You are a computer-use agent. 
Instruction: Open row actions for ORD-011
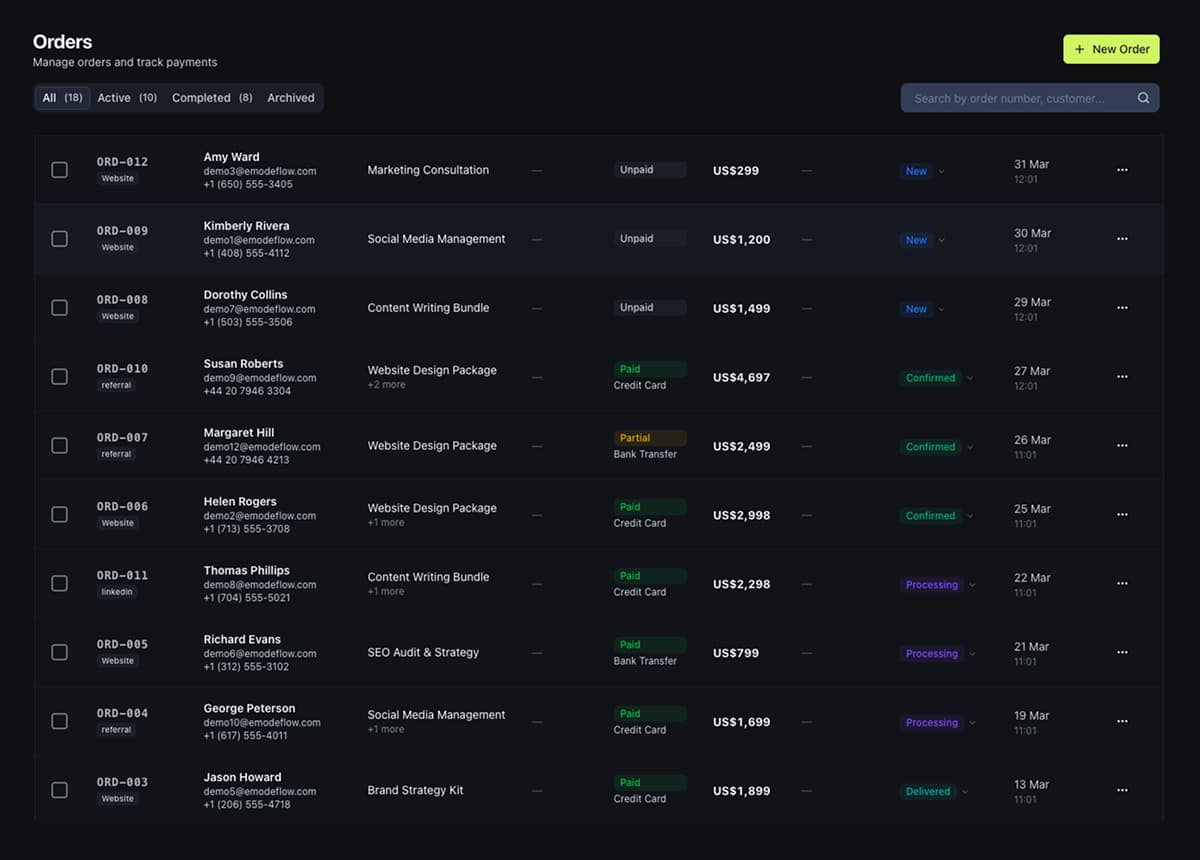pyautogui.click(x=1122, y=584)
